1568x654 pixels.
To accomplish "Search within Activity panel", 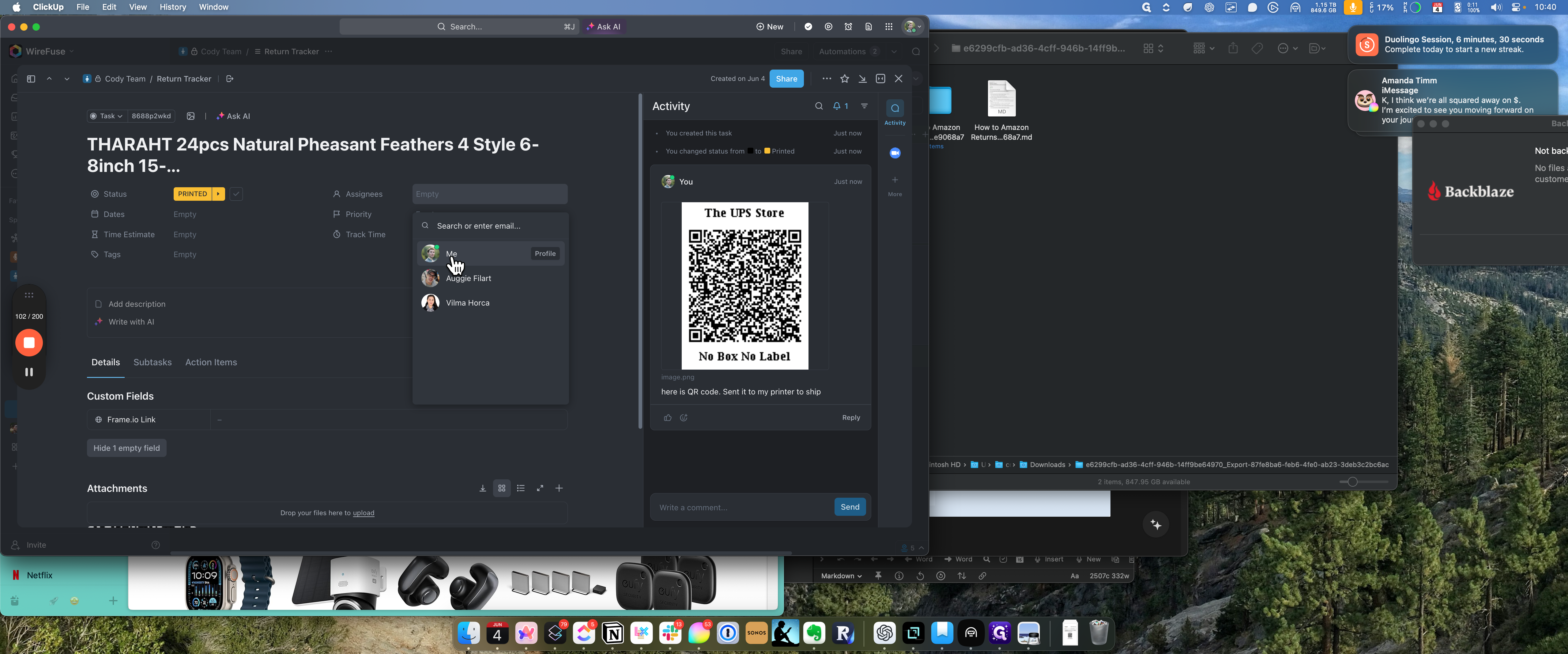I will (819, 106).
